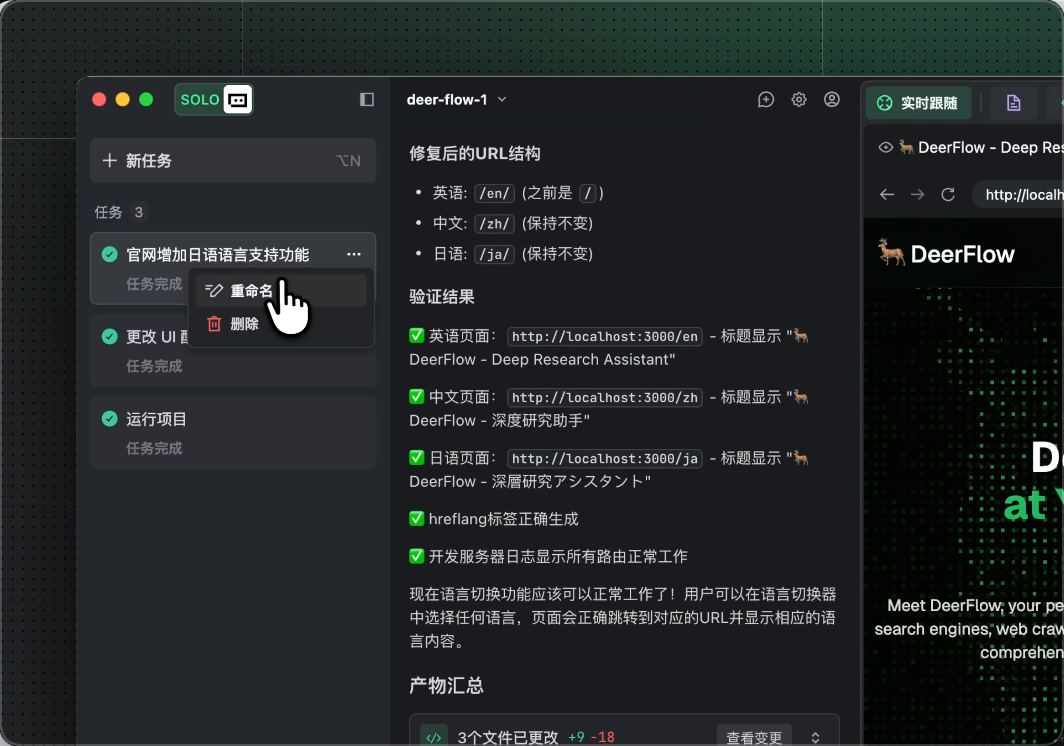Open the three-dot menu of first task

(354, 255)
